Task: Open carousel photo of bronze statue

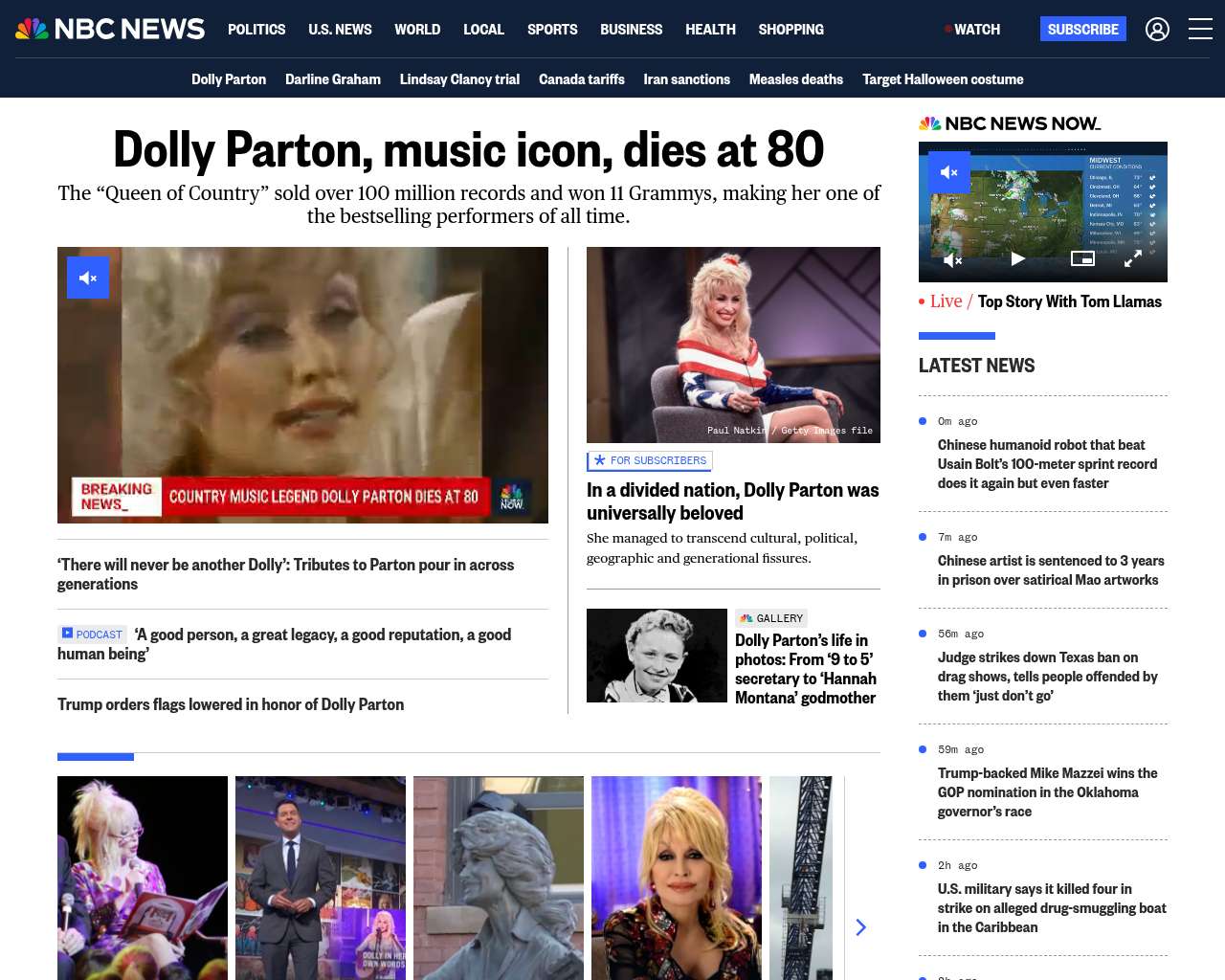Action: coord(499,878)
